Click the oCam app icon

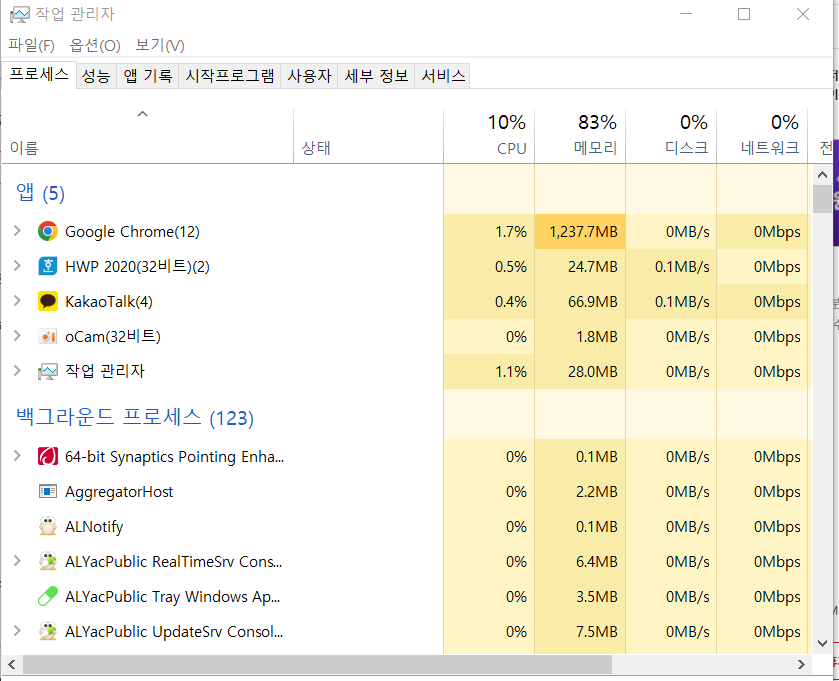(48, 336)
